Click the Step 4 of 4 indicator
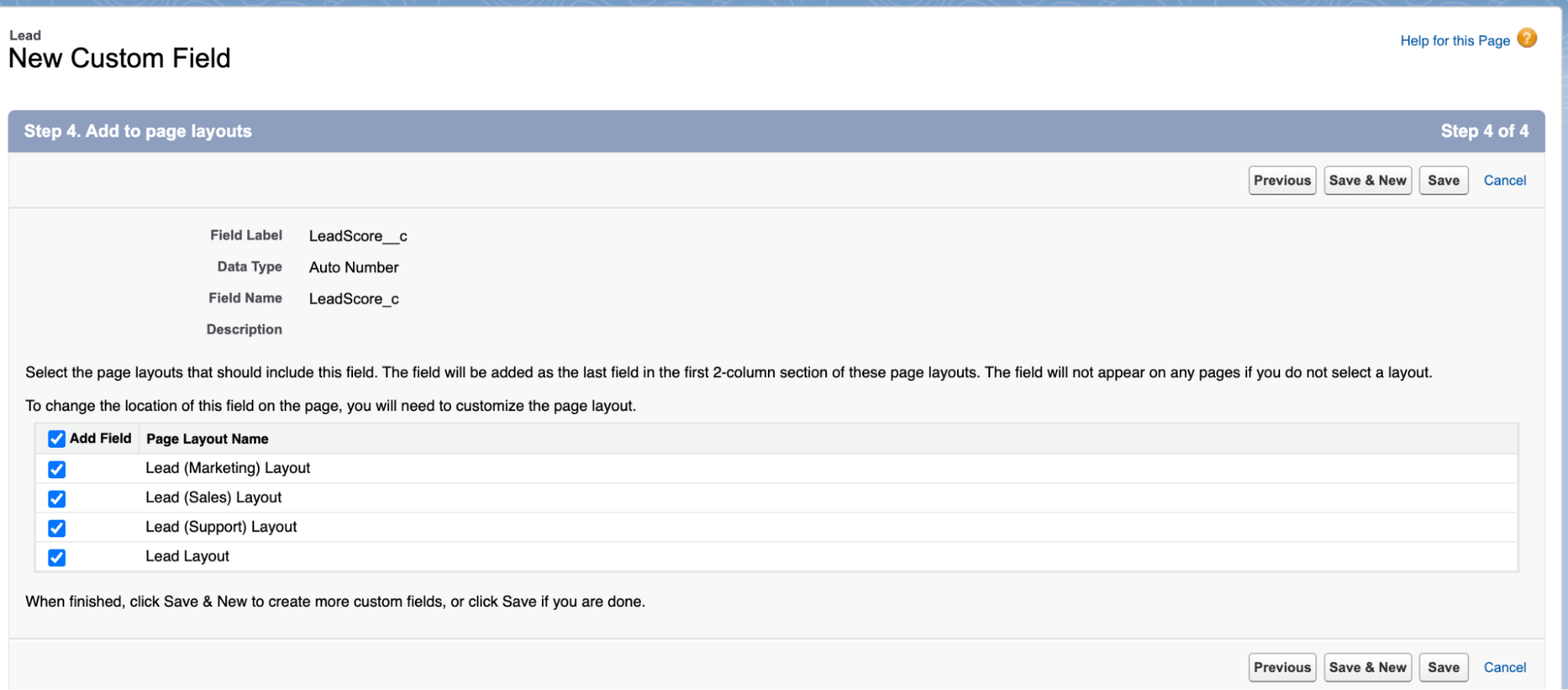The width and height of the screenshot is (1568, 690). click(x=1484, y=131)
